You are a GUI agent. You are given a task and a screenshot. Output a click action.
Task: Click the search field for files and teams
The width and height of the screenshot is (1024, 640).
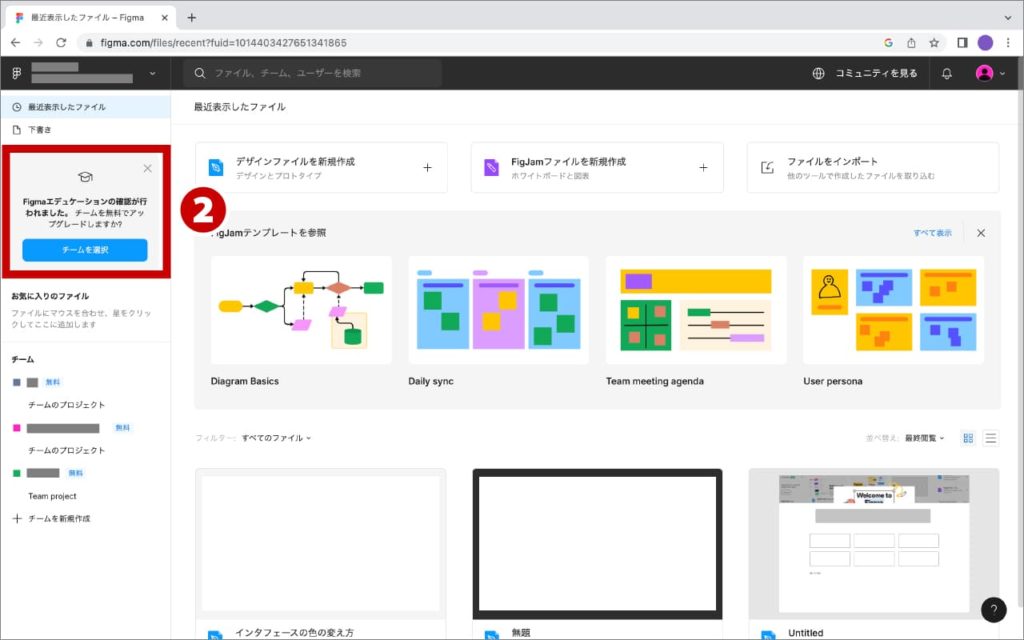tap(312, 73)
